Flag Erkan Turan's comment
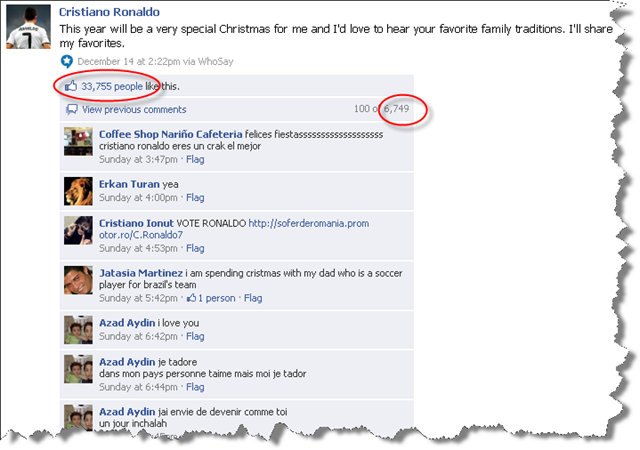 195,198
